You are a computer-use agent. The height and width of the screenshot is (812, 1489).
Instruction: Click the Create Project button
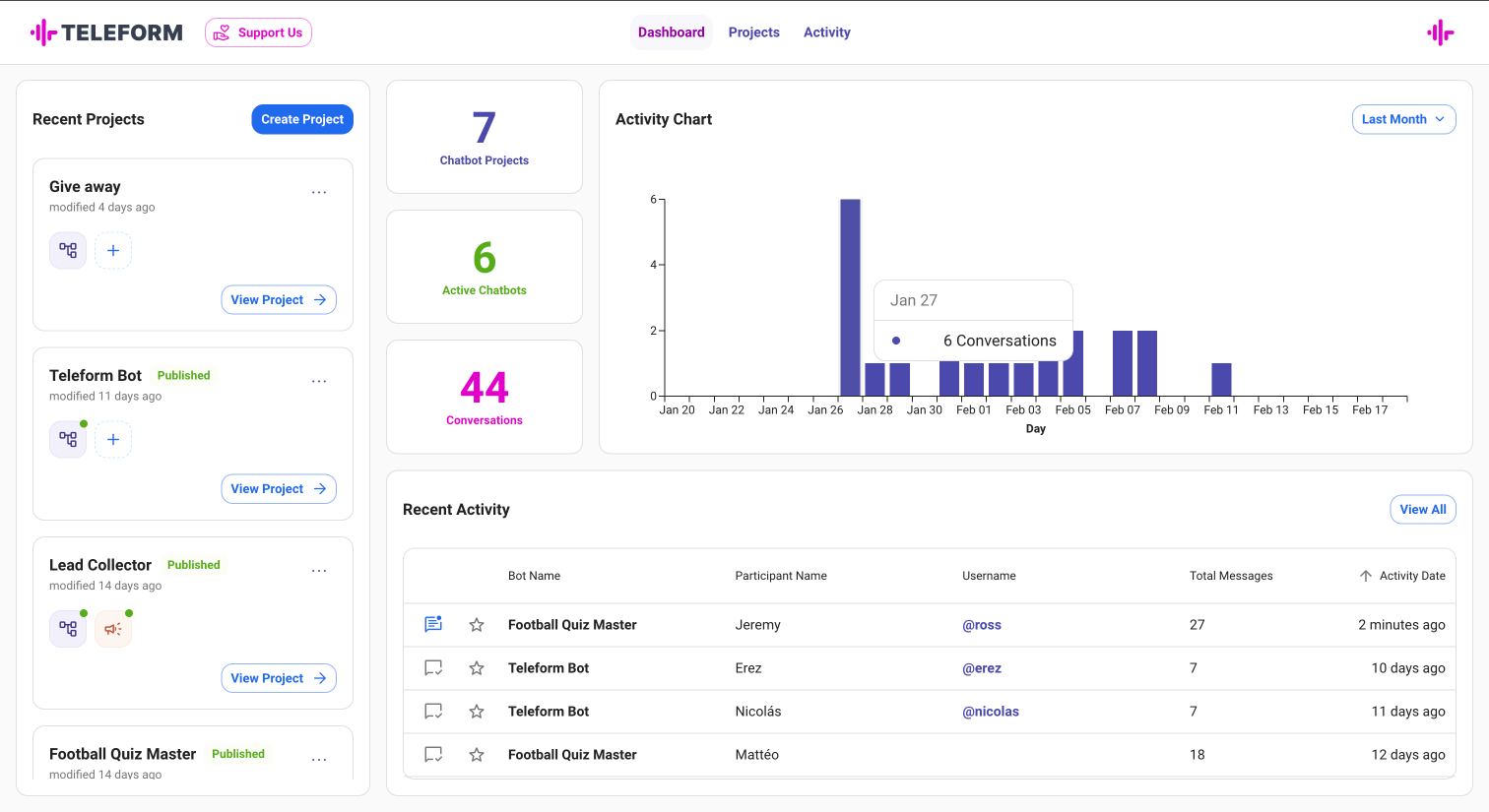pos(302,119)
